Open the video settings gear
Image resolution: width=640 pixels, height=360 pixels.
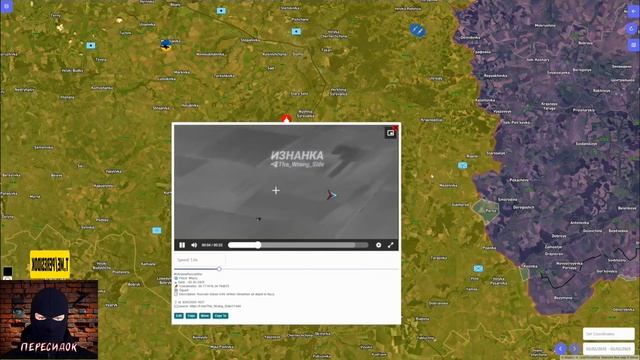click(378, 245)
